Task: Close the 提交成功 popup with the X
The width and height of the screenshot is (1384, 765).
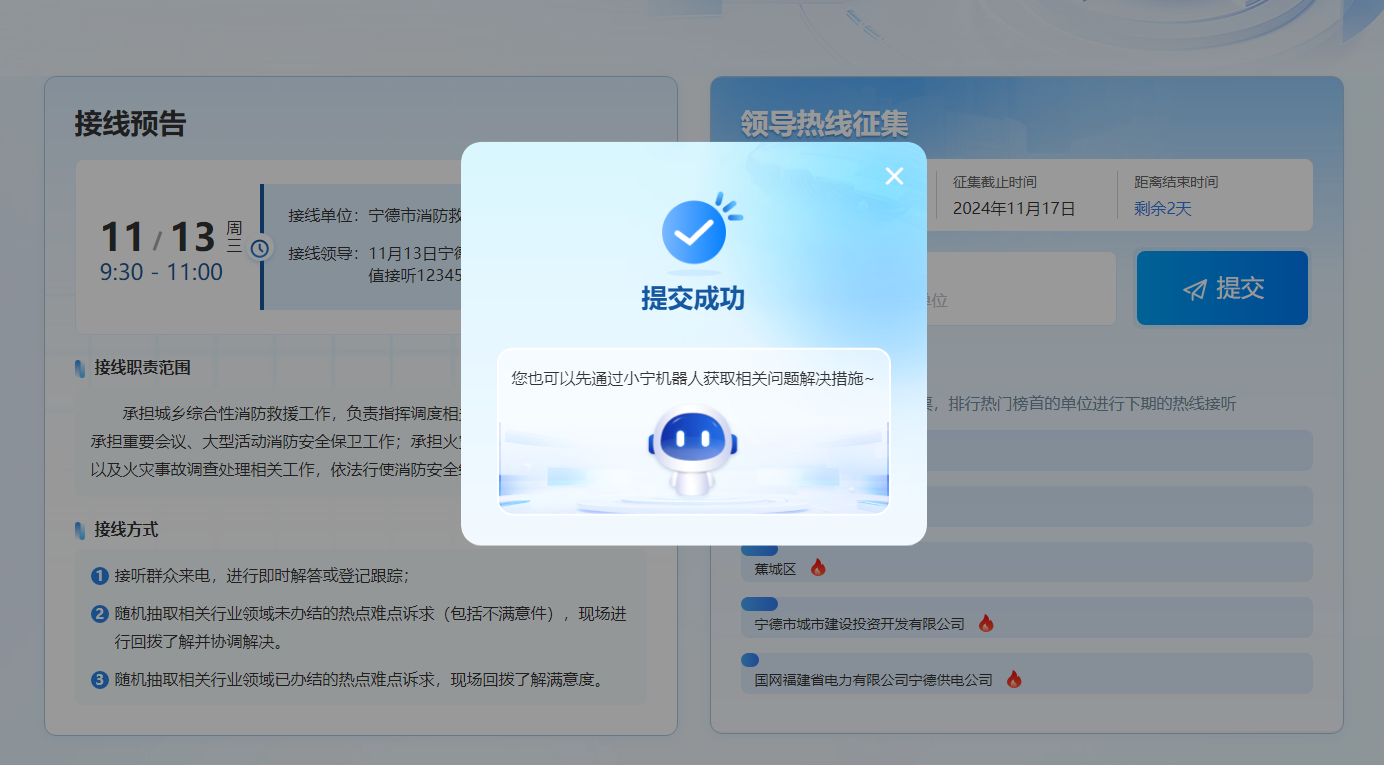Action: click(x=894, y=176)
